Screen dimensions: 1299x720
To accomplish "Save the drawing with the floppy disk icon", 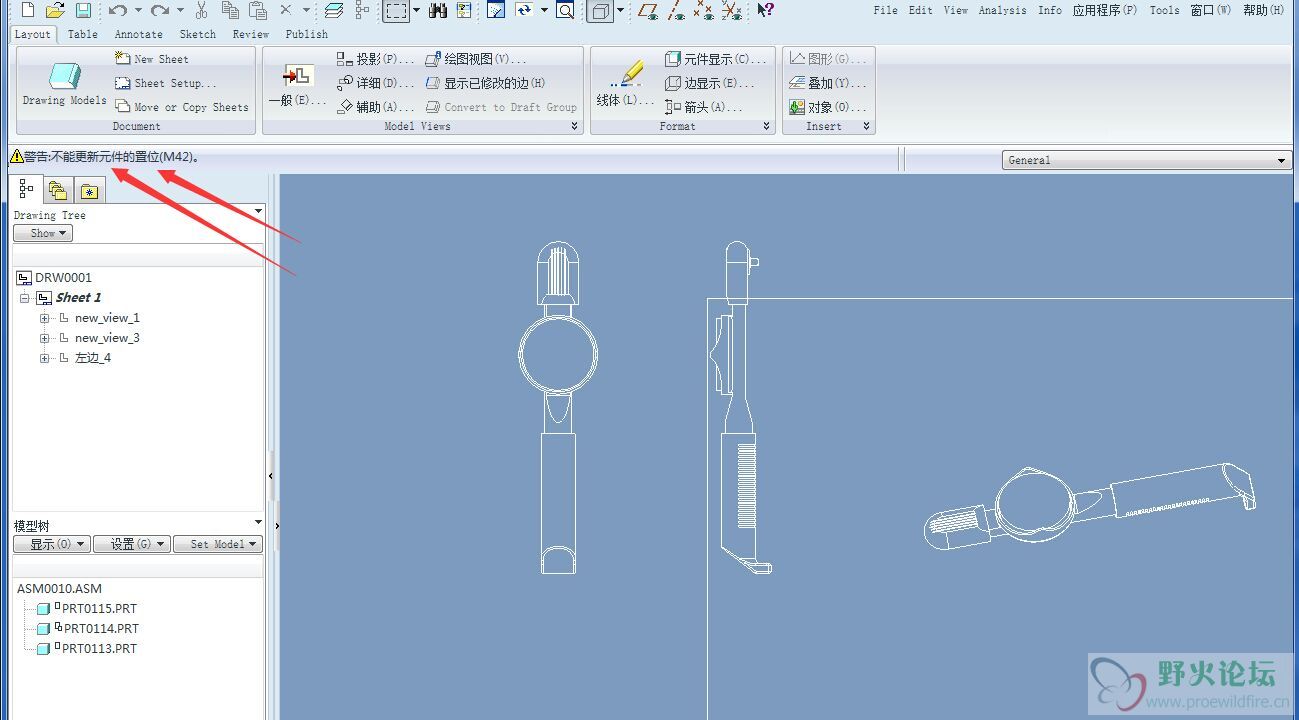I will point(83,10).
